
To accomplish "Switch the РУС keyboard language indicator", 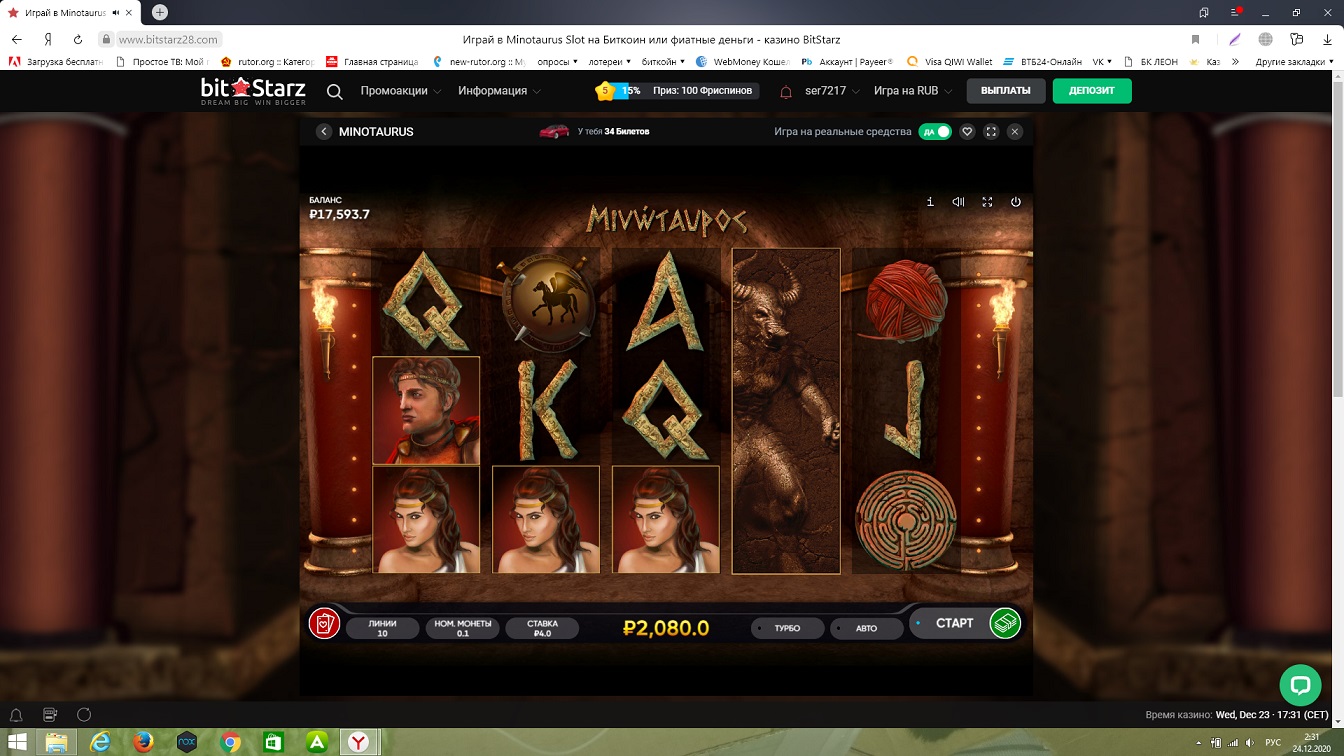I will (1273, 742).
